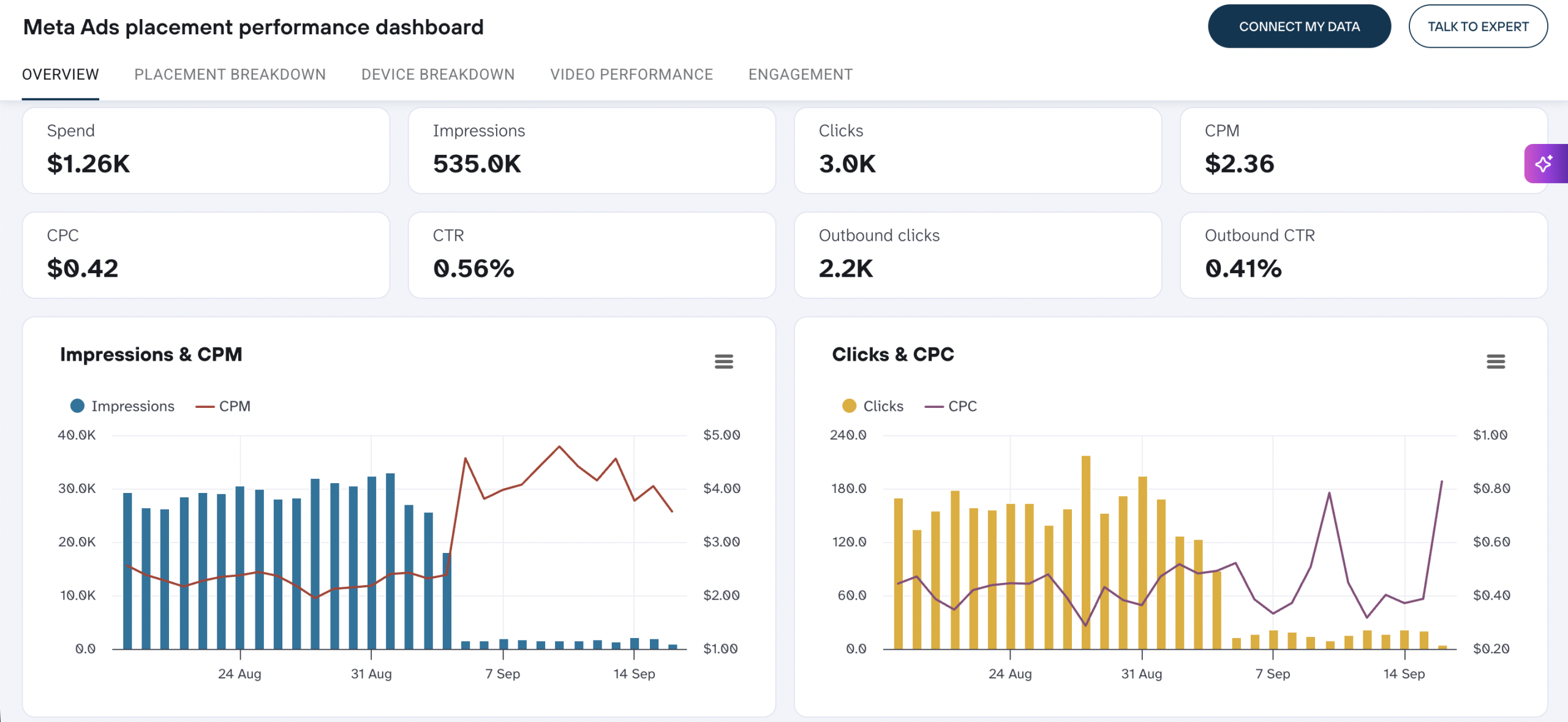
Task: Open Clicks & CPC chart hamburger menu
Action: click(1495, 361)
